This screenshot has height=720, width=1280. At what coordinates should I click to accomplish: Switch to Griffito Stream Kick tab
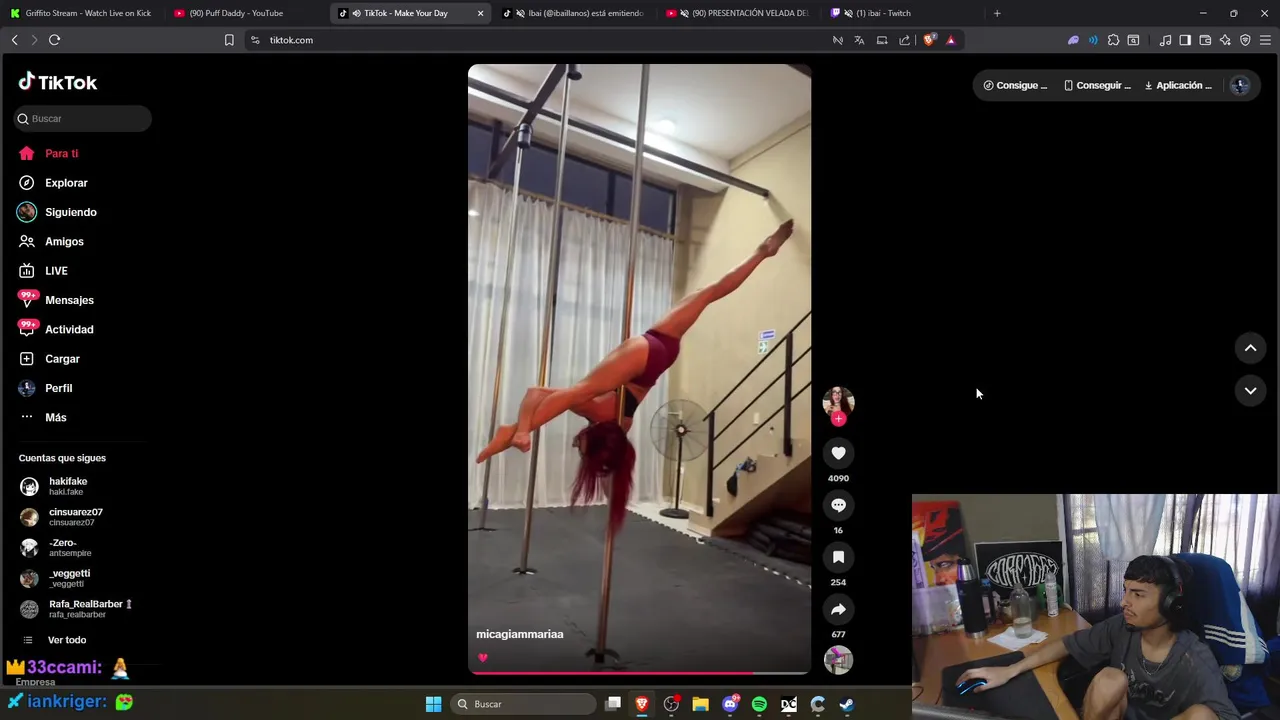click(x=82, y=13)
